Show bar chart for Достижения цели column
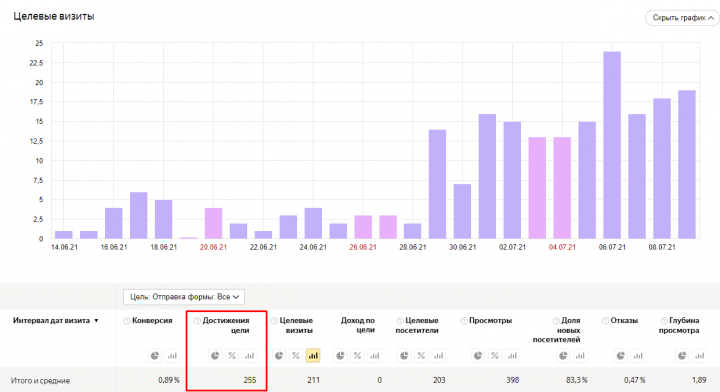 pos(249,356)
